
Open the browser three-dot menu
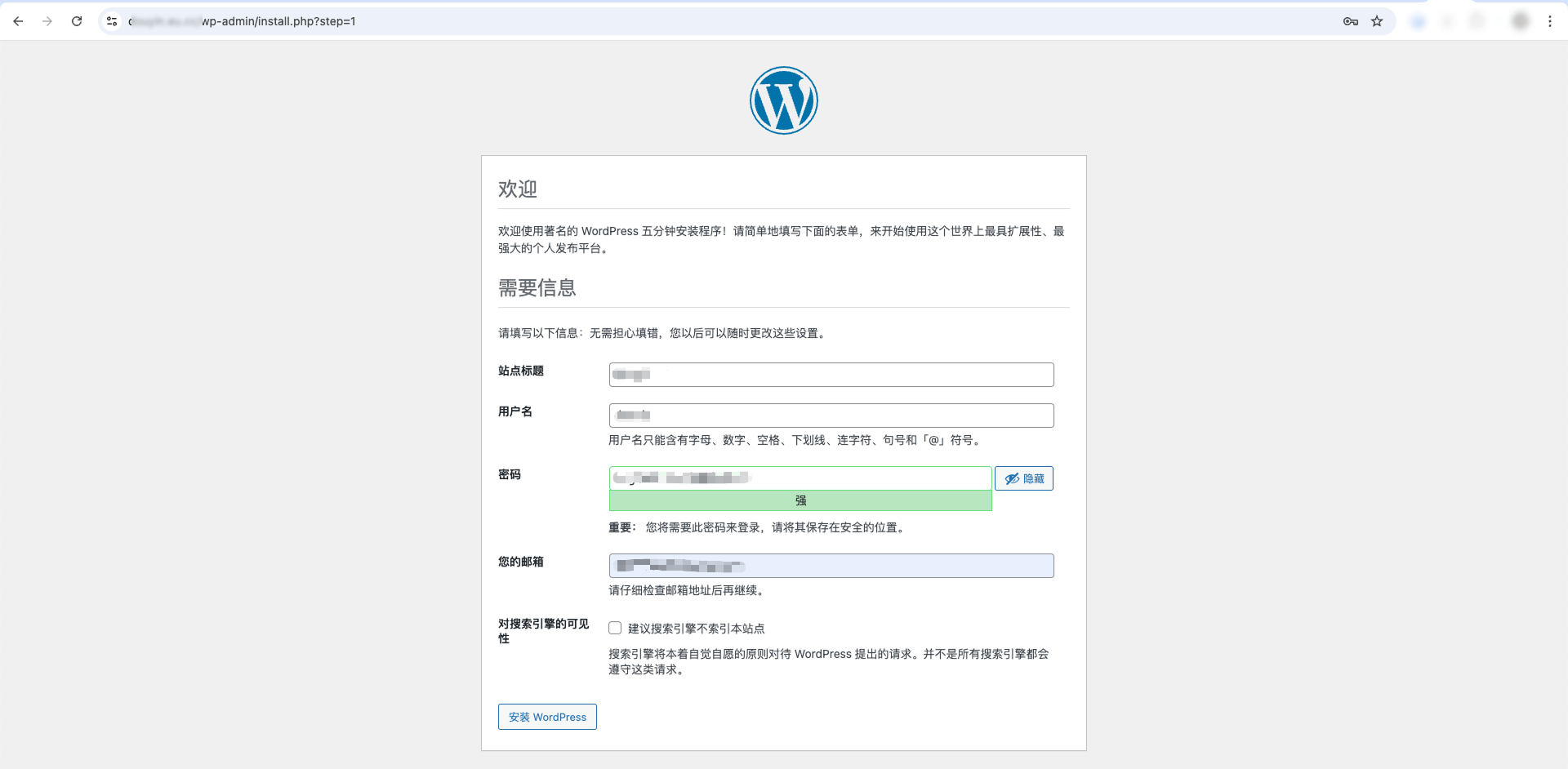pyautogui.click(x=1549, y=21)
